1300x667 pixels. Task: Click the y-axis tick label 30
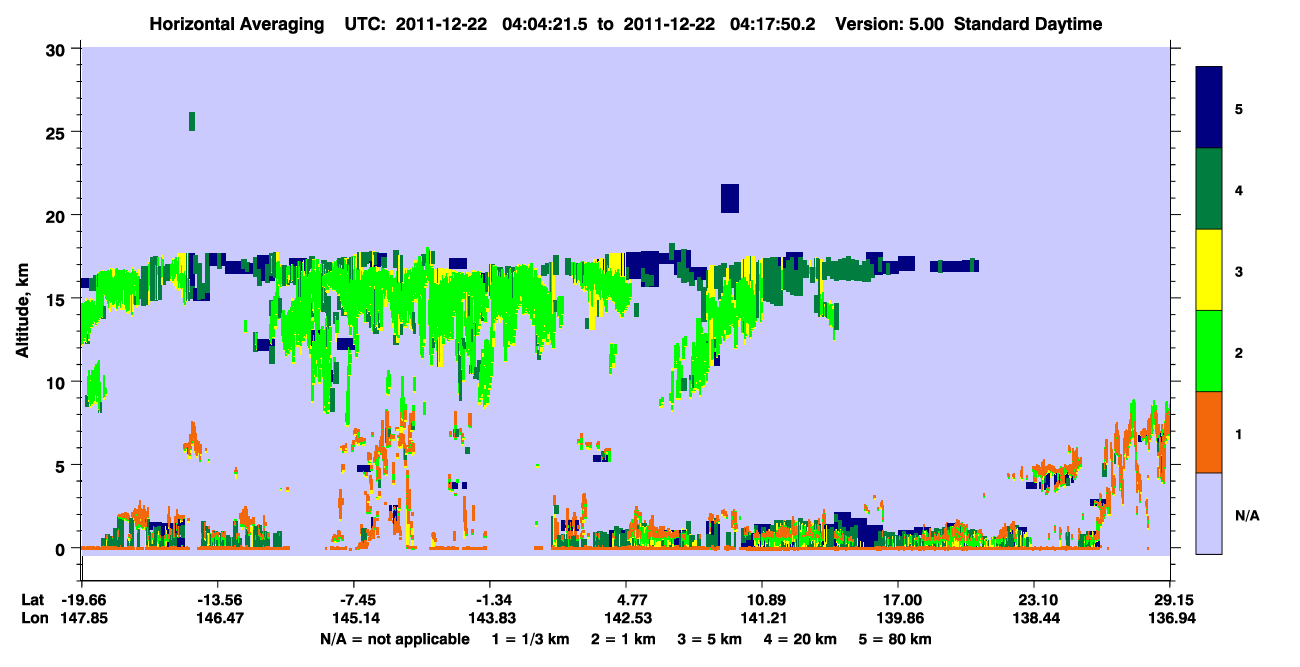tap(57, 49)
